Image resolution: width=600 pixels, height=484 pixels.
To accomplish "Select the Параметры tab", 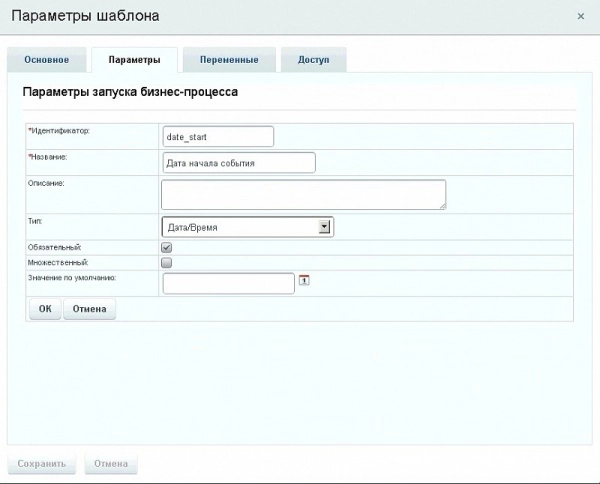I will click(x=134, y=60).
